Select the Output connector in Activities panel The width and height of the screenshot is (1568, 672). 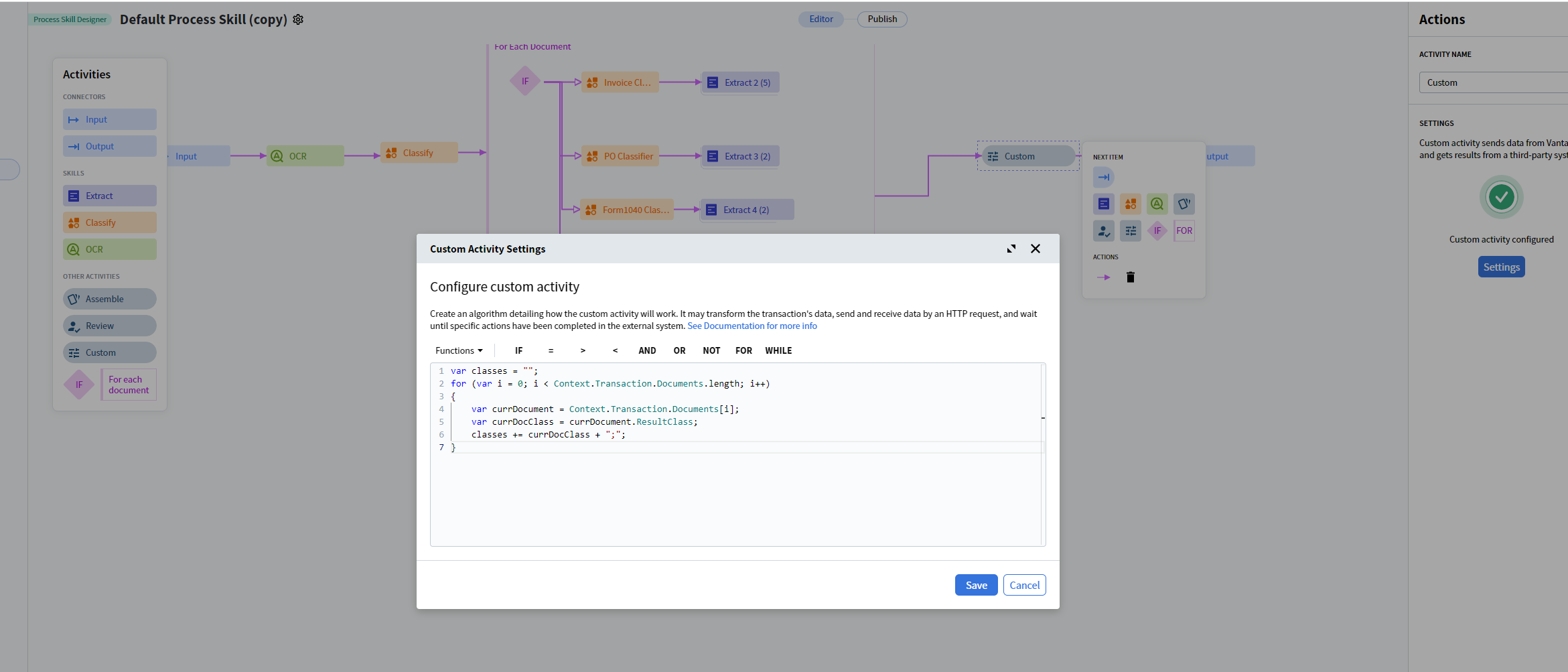coord(110,146)
